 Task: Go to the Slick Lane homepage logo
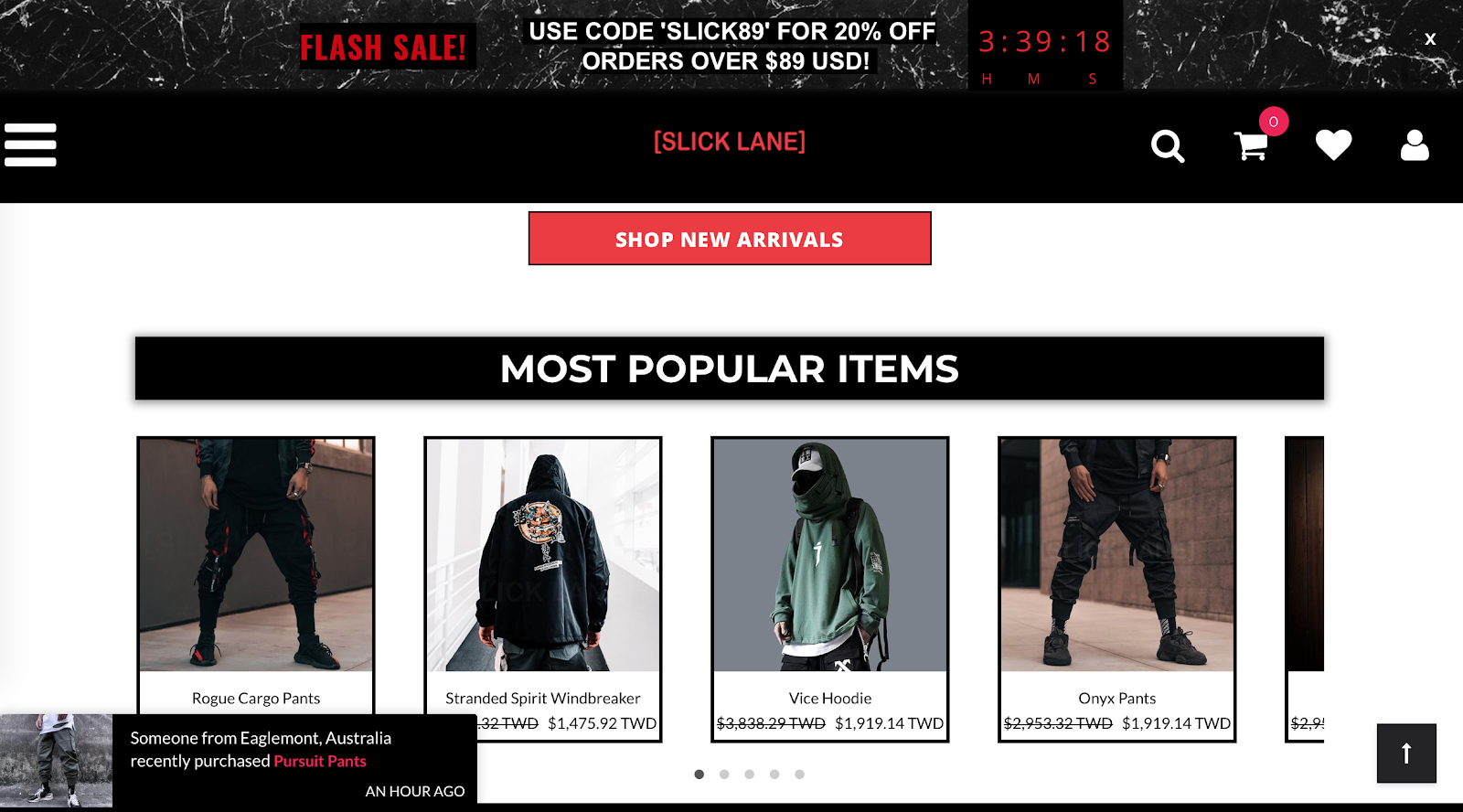click(x=730, y=142)
